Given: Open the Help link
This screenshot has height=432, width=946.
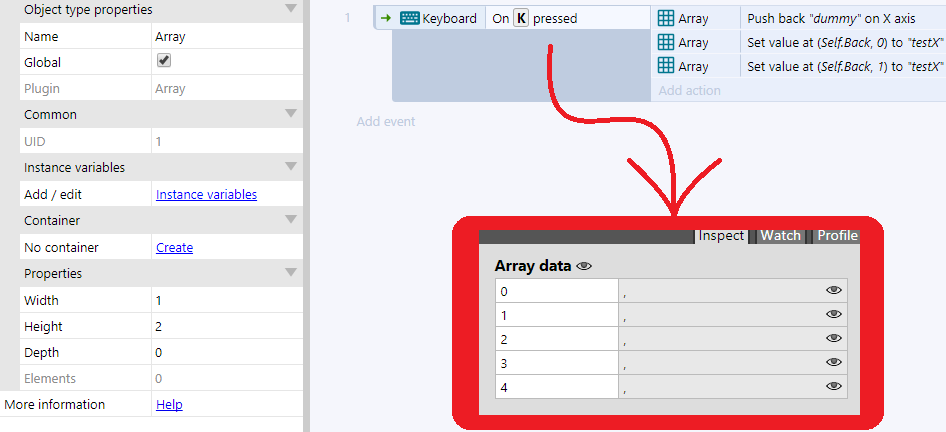Looking at the screenshot, I should [x=169, y=404].
